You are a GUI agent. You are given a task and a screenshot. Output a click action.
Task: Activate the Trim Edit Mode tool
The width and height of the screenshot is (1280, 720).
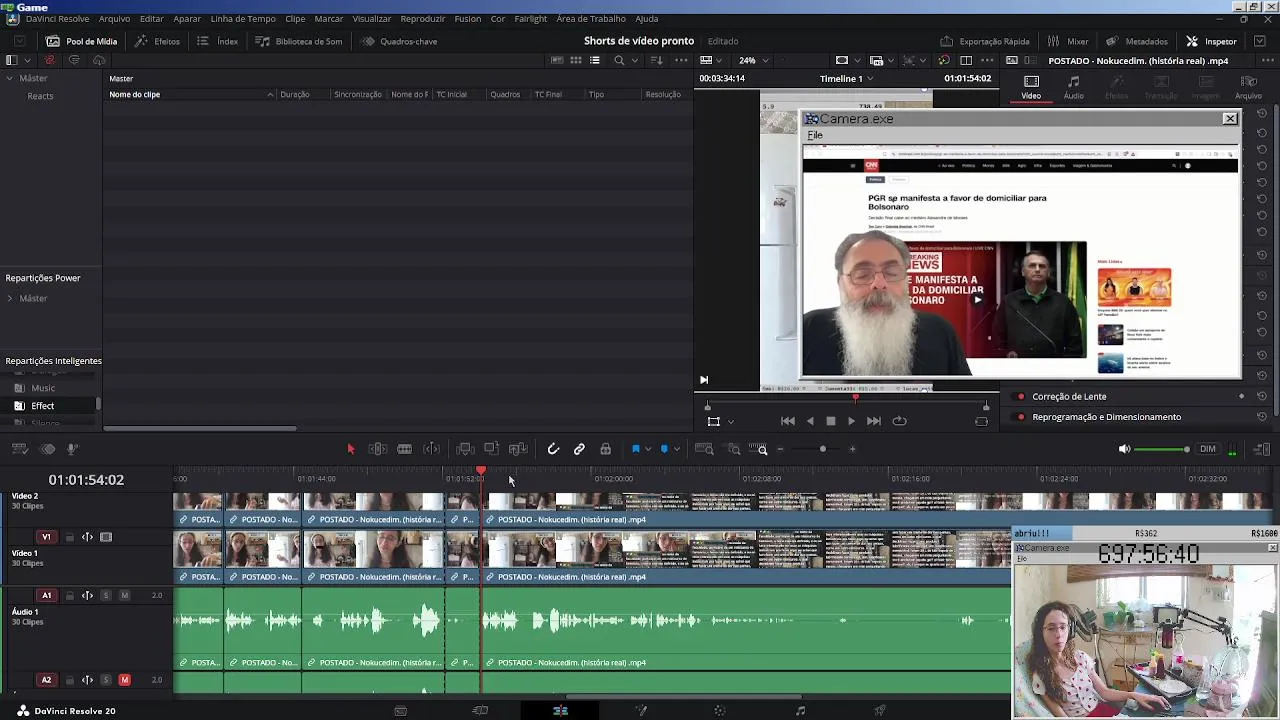(377, 449)
